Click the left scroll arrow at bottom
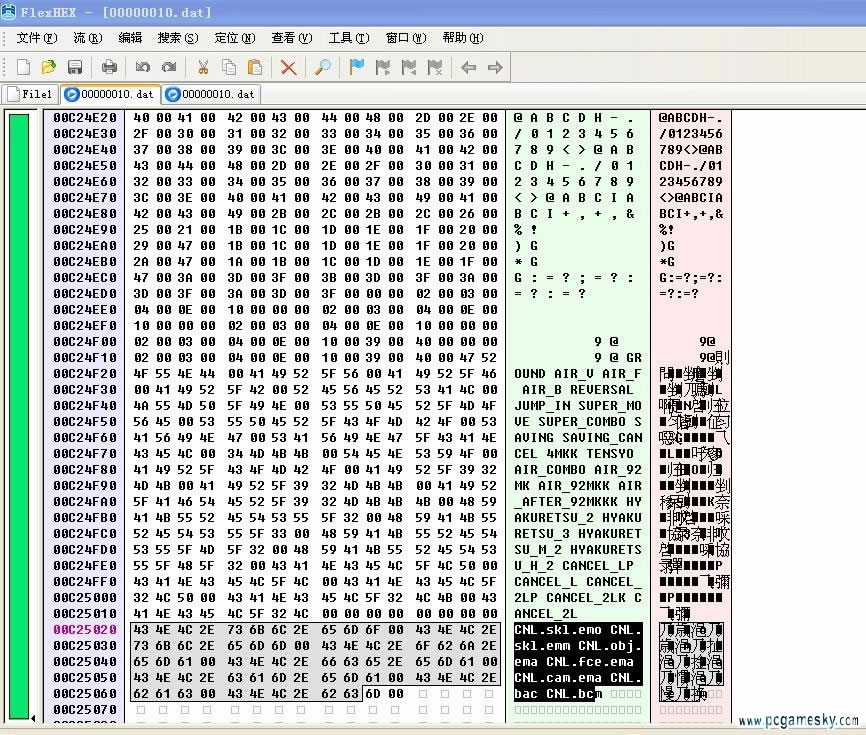The width and height of the screenshot is (866, 735). coord(33,718)
